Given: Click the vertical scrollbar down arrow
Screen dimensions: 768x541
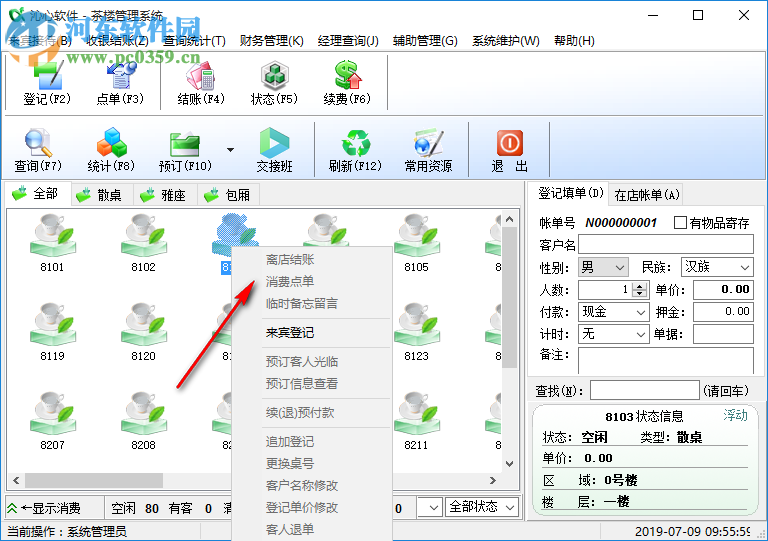Looking at the screenshot, I should coord(509,464).
